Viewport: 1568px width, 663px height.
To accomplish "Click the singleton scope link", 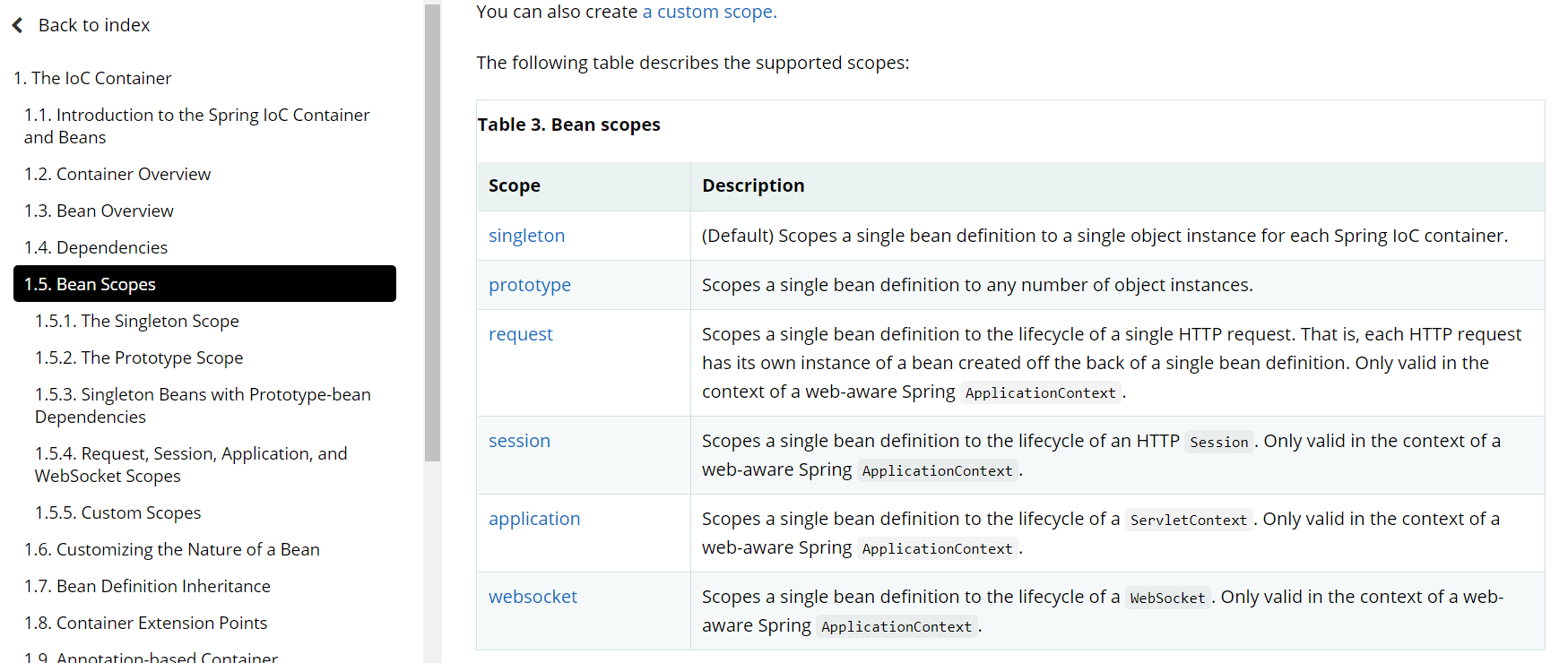I will (526, 236).
